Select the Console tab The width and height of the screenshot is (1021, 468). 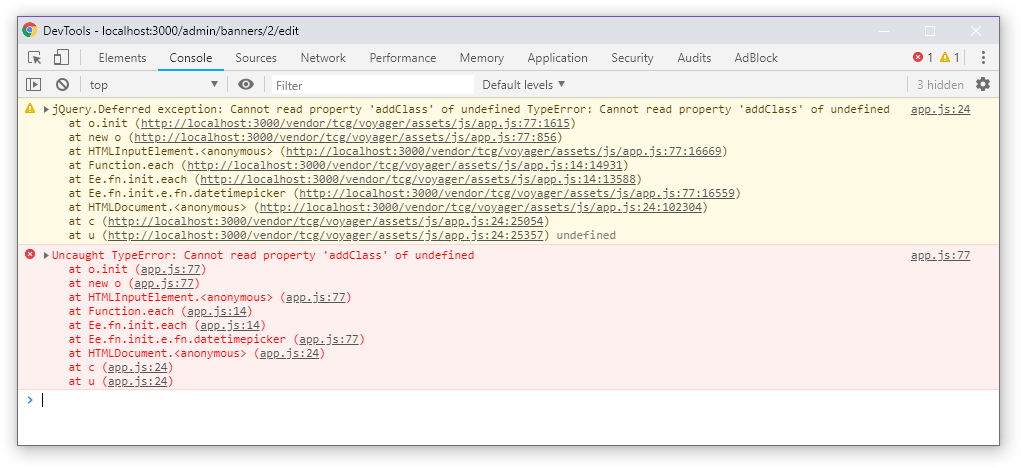[191, 58]
